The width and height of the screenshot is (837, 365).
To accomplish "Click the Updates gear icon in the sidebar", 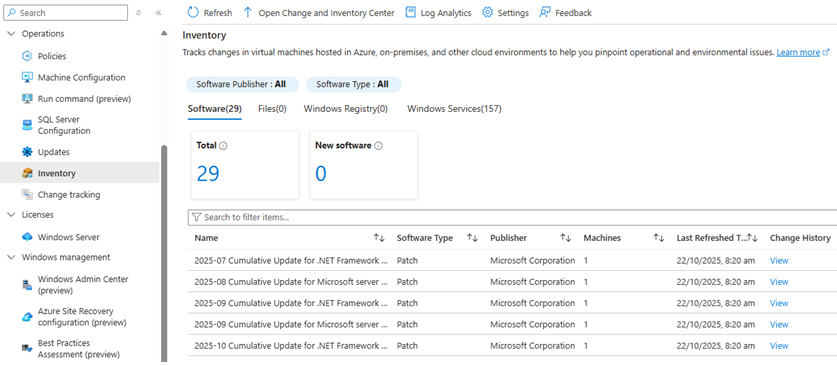I will click(27, 152).
